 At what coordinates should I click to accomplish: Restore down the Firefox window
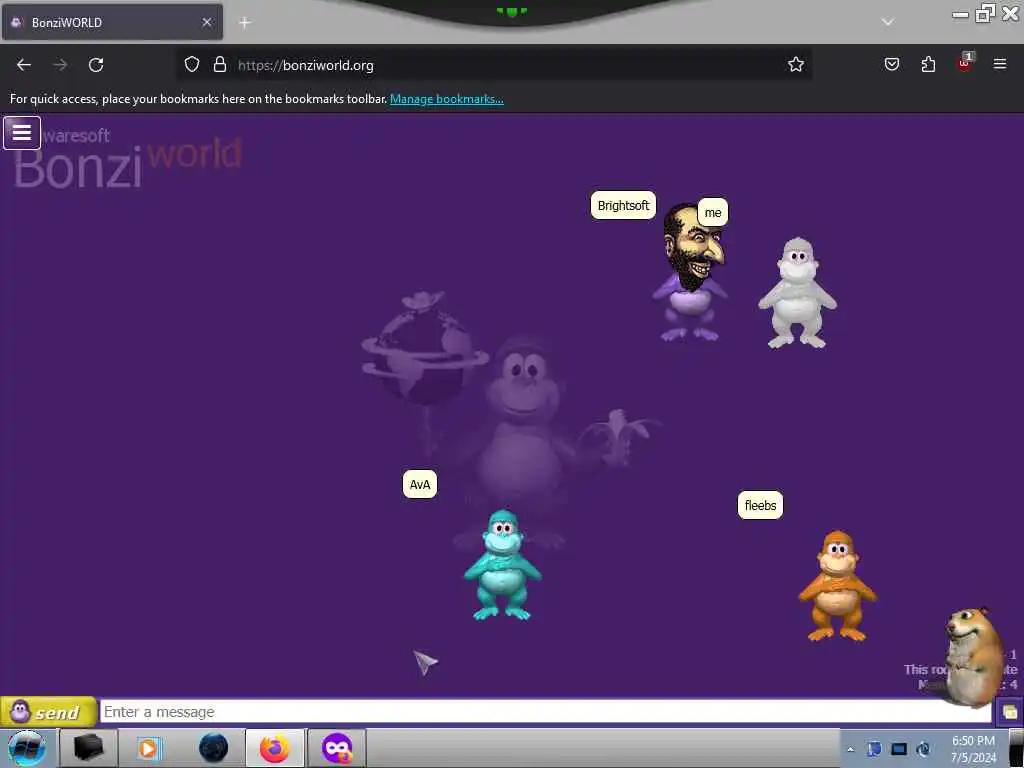pos(985,13)
